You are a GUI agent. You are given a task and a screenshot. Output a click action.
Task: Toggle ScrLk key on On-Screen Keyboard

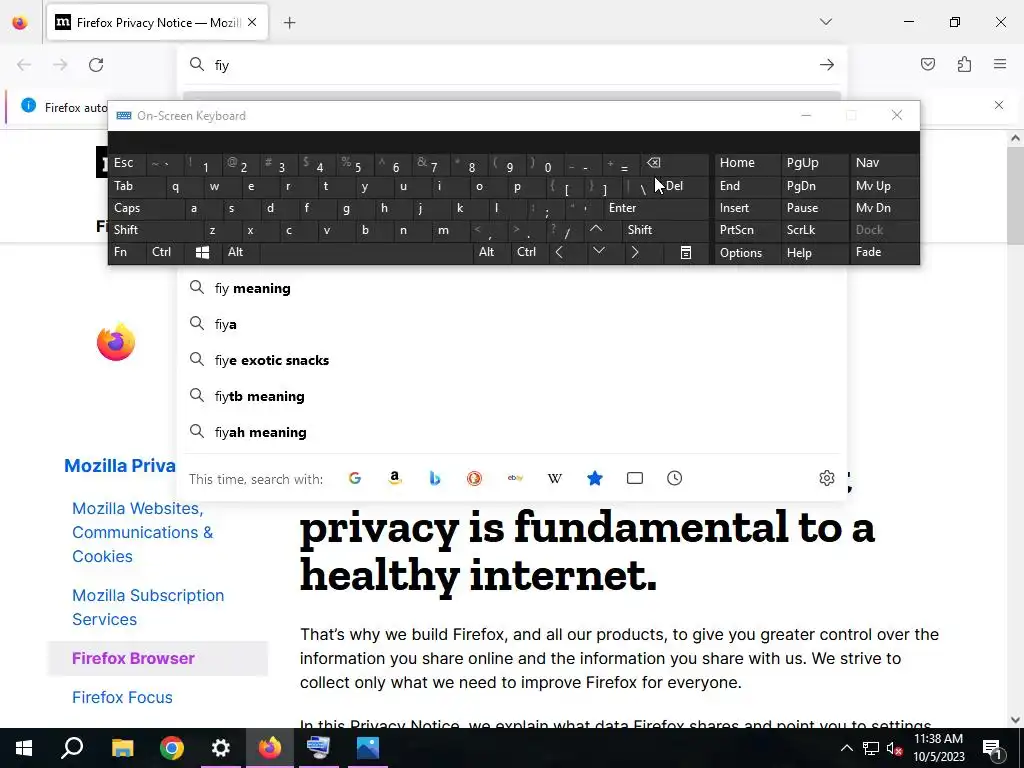tap(814, 230)
